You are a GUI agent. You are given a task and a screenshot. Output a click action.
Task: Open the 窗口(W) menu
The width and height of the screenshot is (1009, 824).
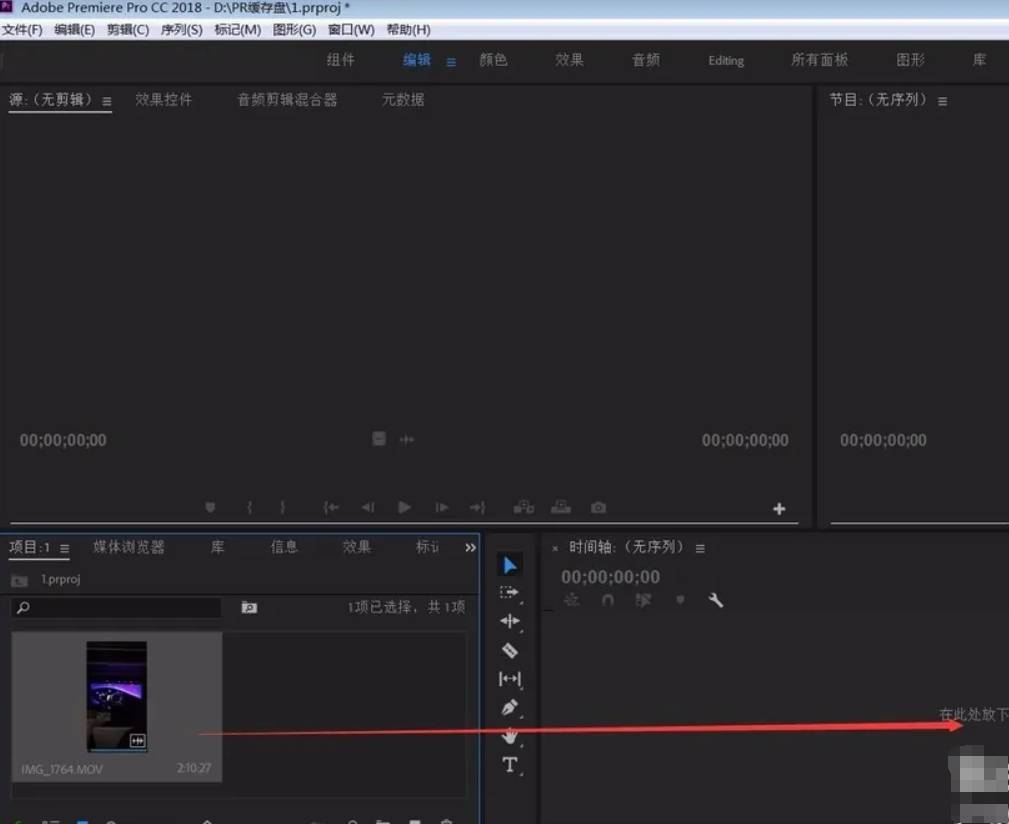click(x=351, y=30)
